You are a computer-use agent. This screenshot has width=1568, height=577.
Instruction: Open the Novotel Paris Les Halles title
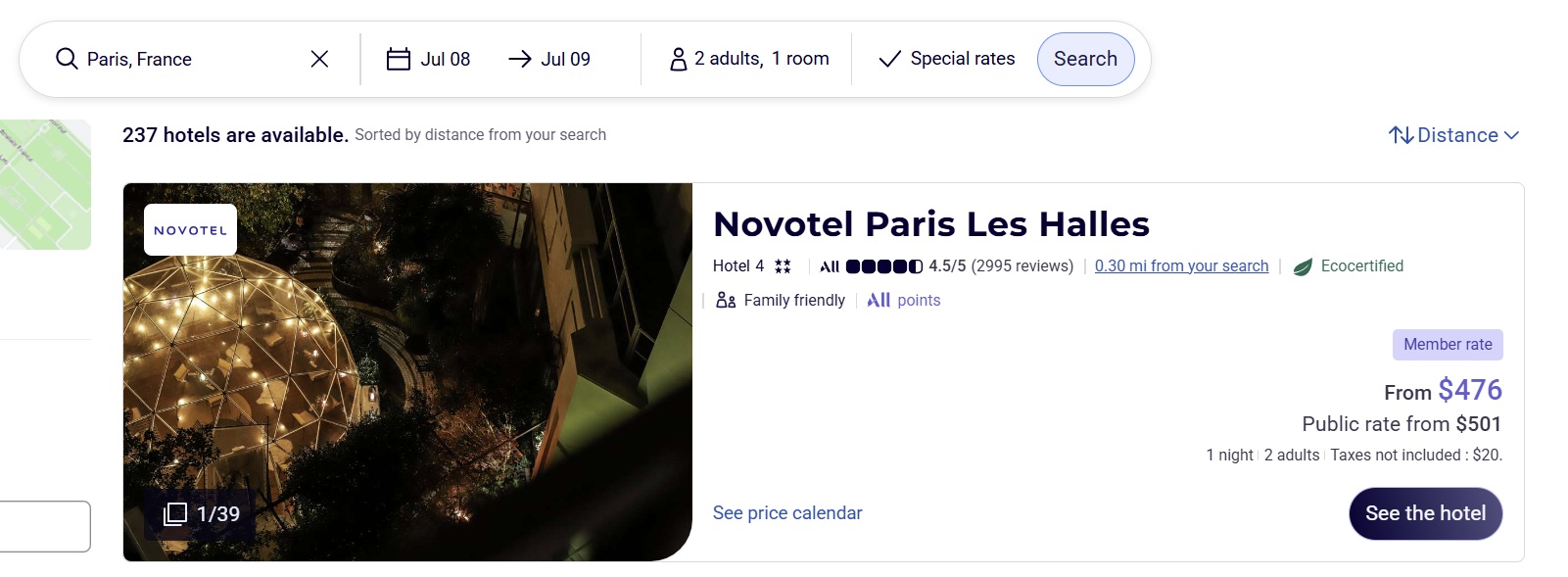coord(930,224)
